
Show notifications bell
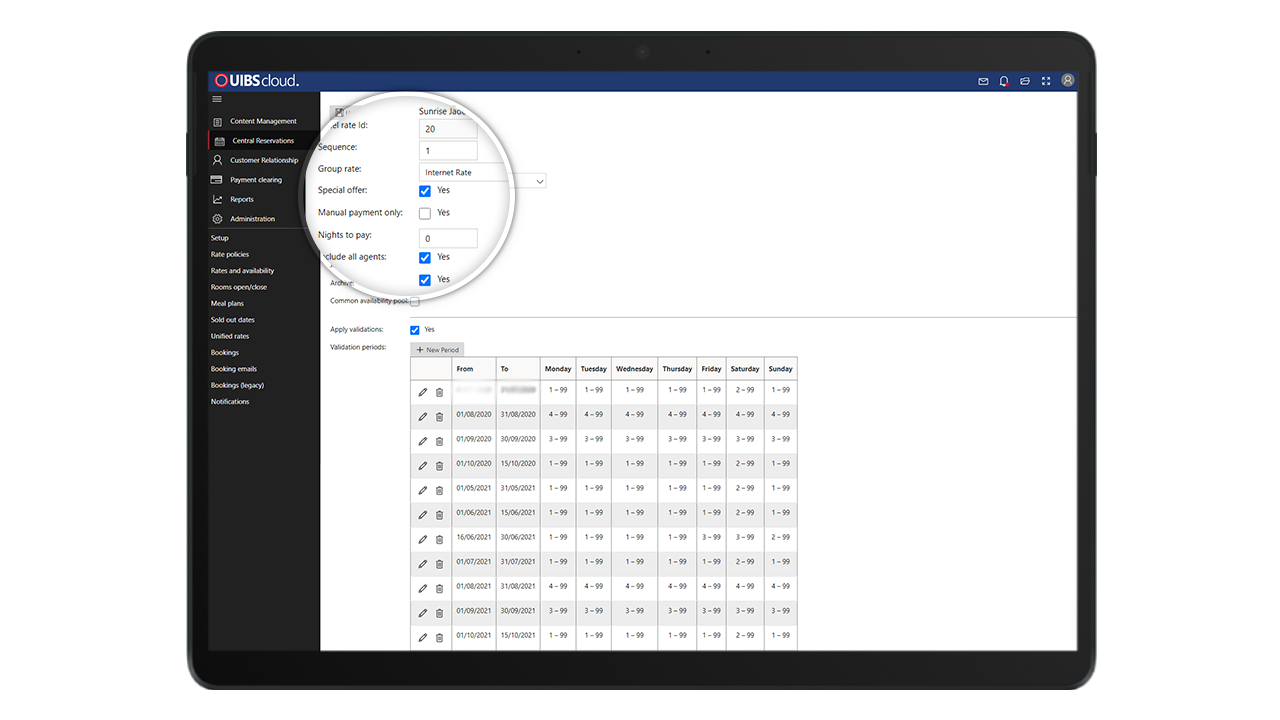coord(1004,81)
